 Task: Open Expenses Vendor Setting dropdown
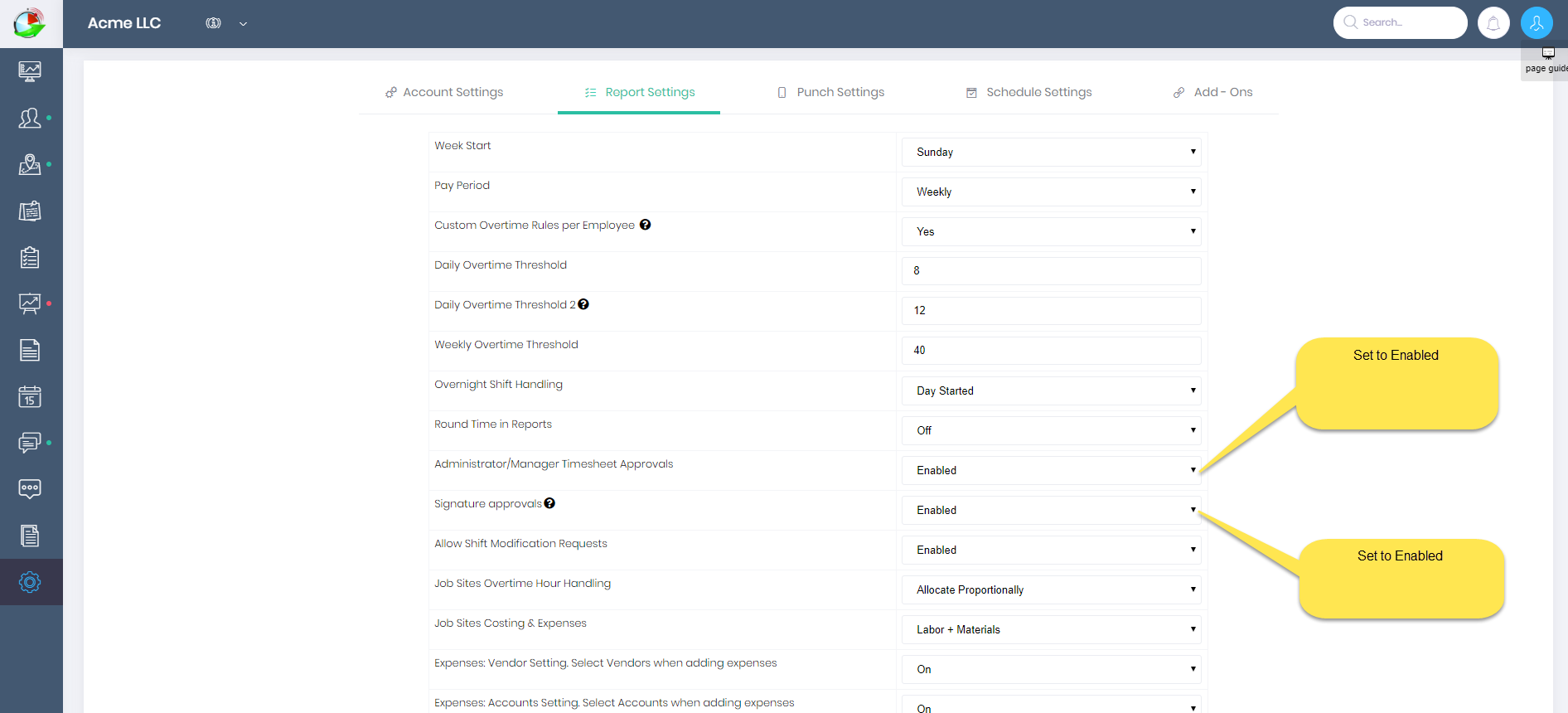pyautogui.click(x=1051, y=669)
